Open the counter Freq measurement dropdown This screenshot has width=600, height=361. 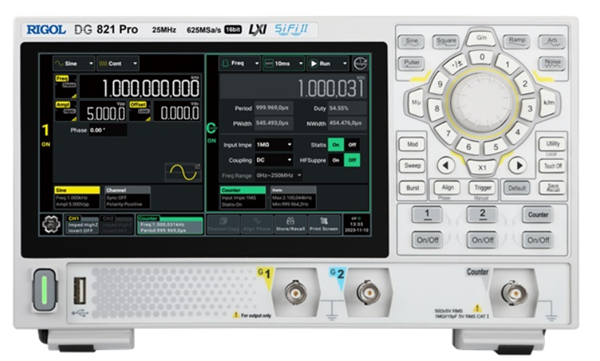(240, 64)
